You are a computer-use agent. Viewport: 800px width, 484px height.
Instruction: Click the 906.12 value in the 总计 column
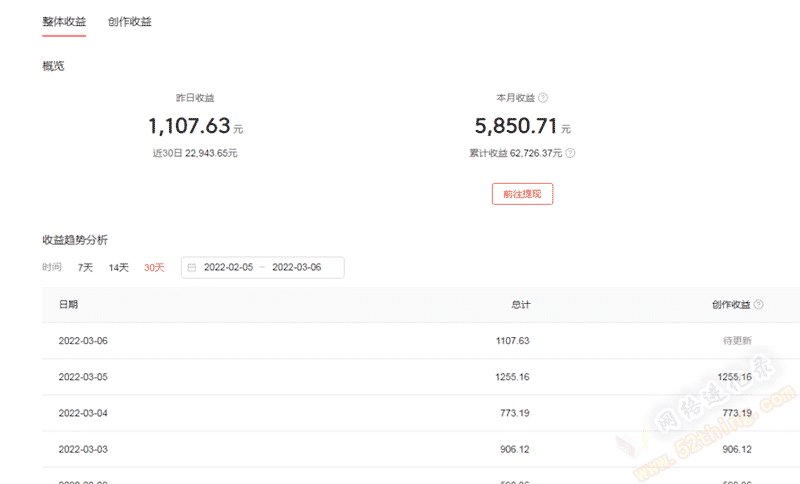(x=515, y=449)
